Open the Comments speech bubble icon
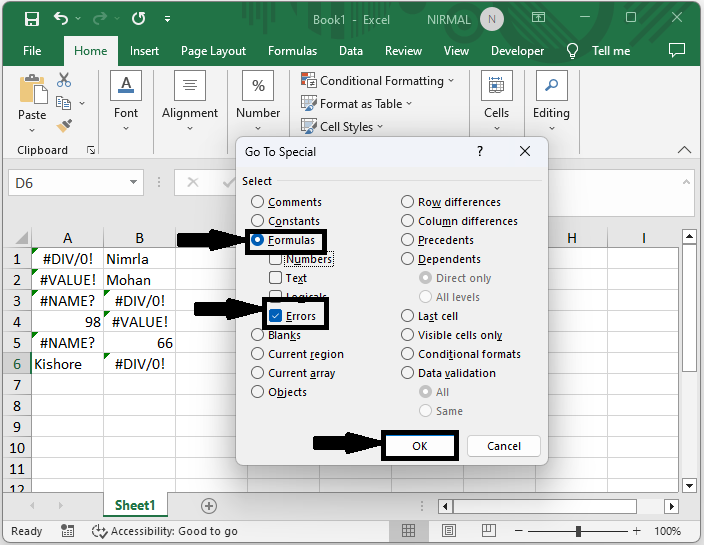704x545 pixels. click(x=677, y=50)
